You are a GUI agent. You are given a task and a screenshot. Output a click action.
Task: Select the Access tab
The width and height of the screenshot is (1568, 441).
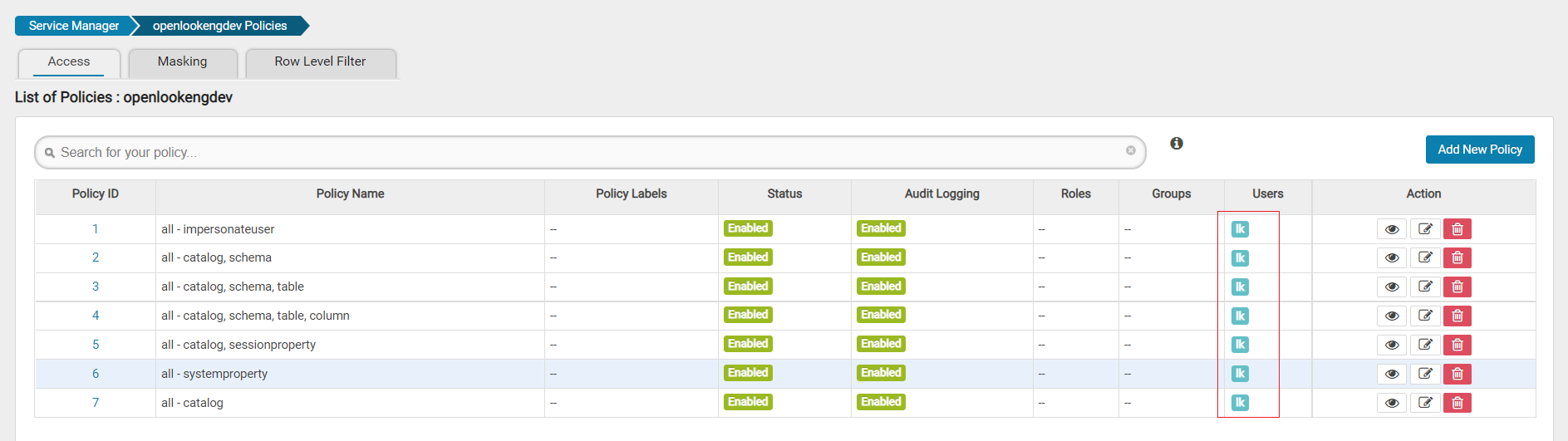click(69, 62)
